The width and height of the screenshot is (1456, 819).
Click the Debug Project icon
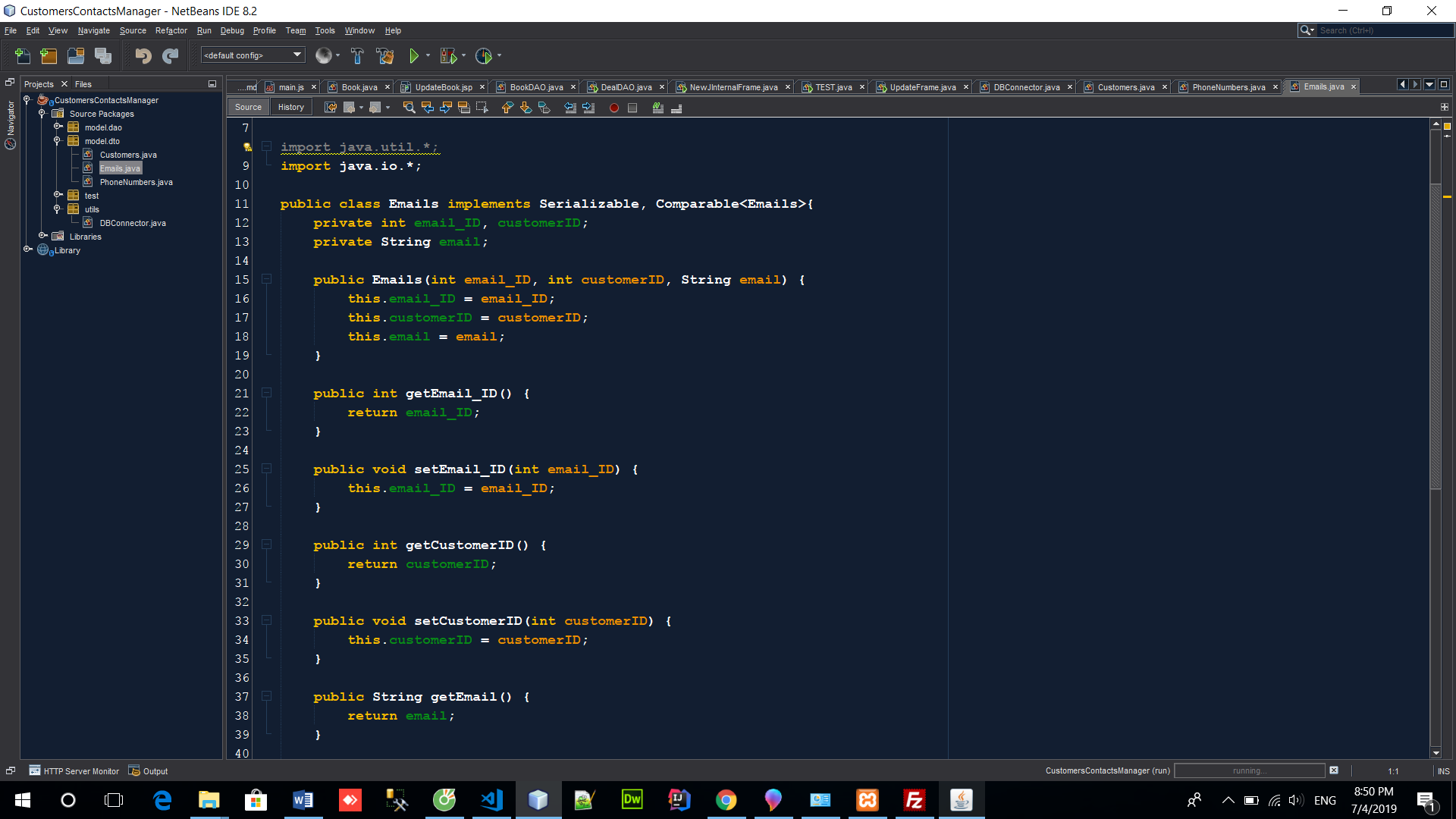[448, 55]
